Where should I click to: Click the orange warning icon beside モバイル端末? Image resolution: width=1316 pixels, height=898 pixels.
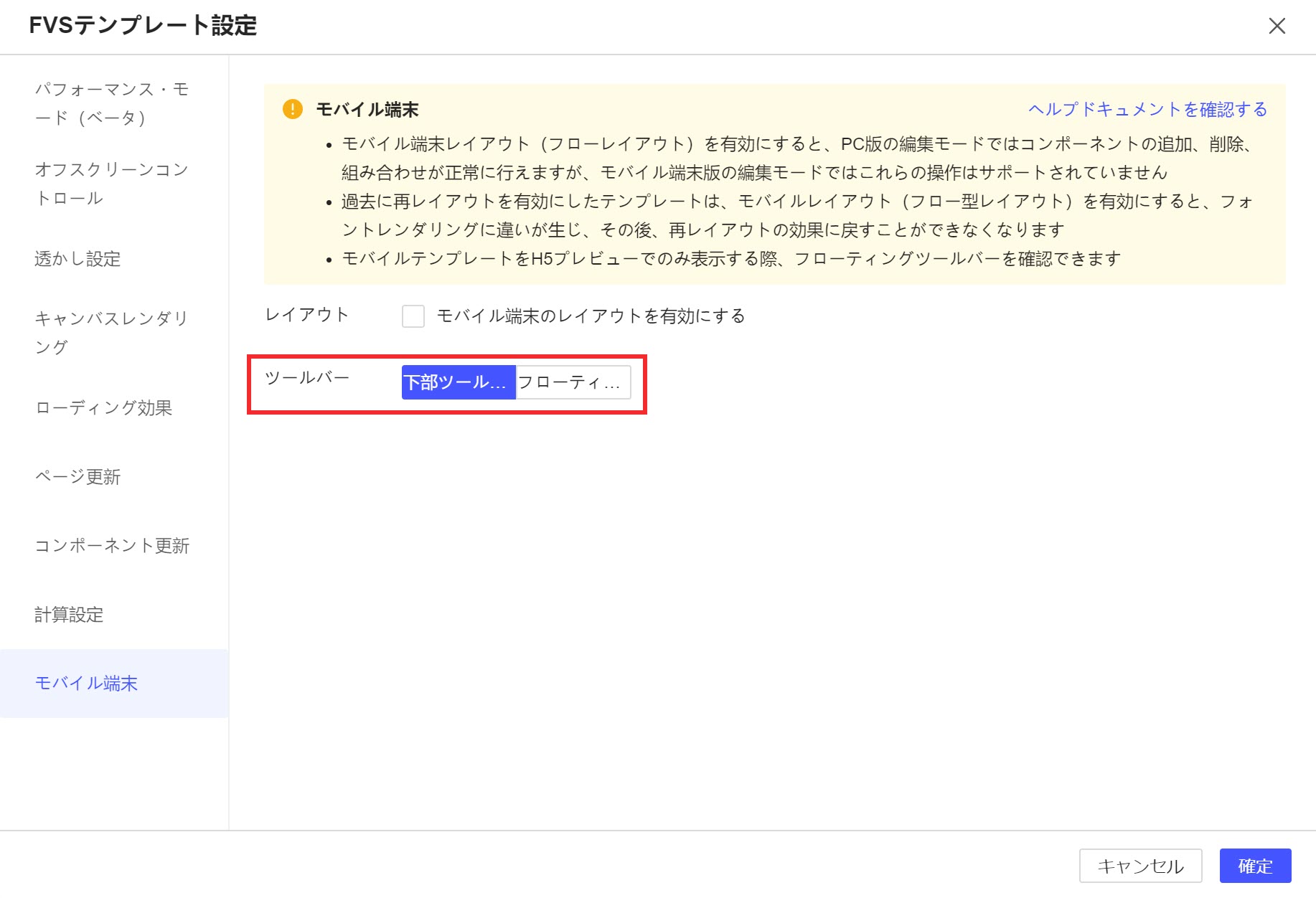(293, 109)
